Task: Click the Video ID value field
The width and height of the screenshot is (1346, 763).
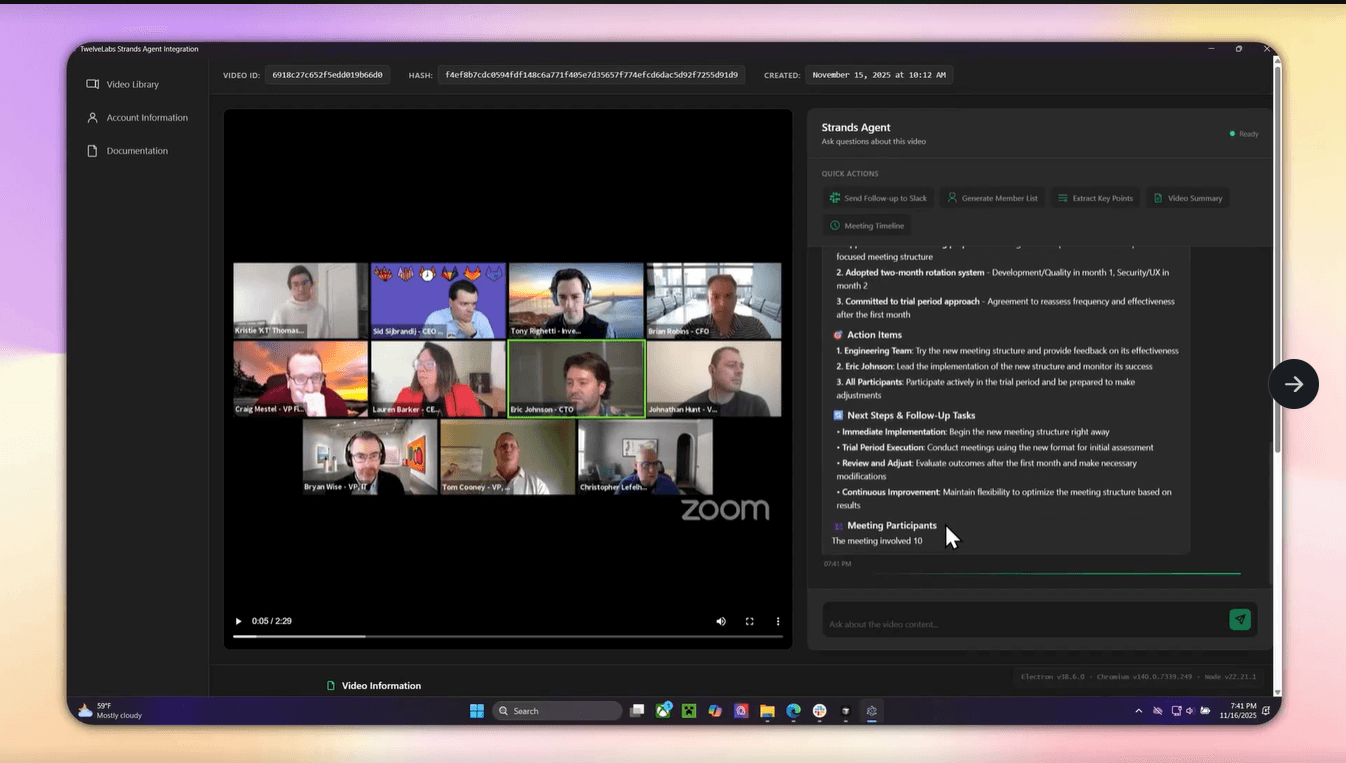Action: (327, 75)
